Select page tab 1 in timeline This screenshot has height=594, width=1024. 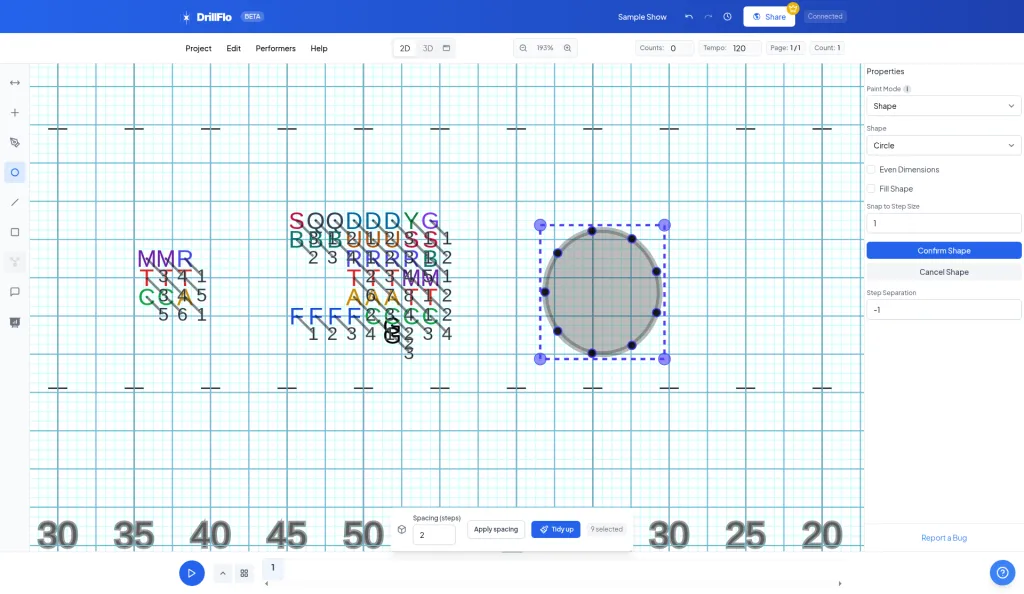click(273, 568)
